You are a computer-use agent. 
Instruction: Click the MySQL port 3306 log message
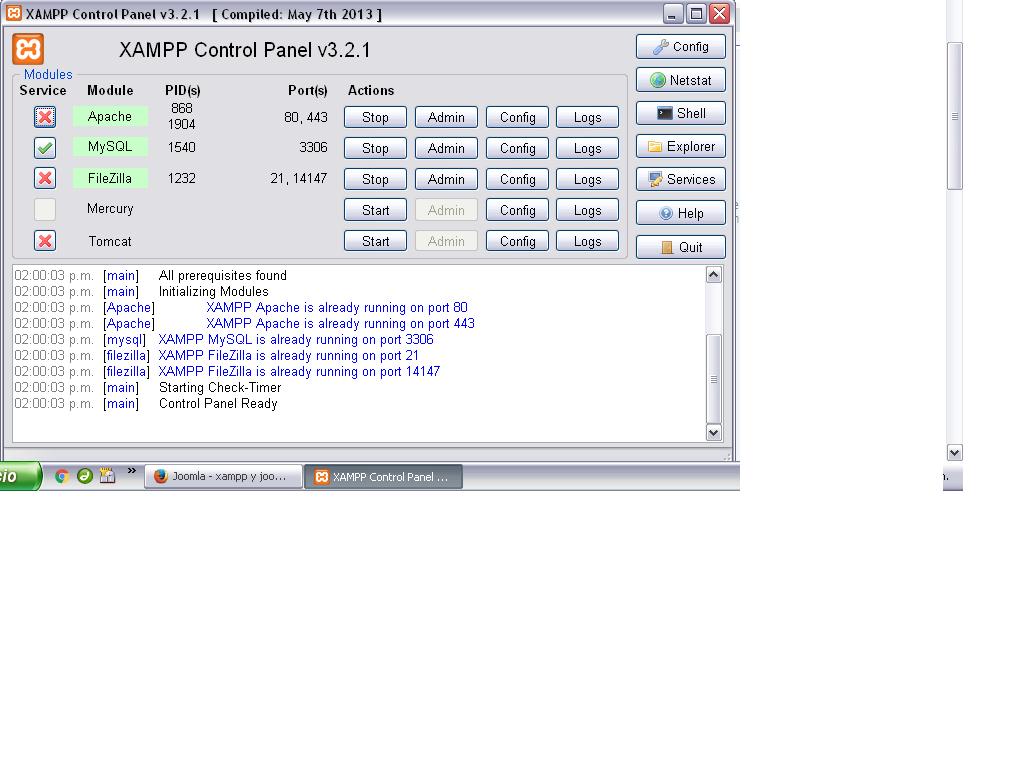coord(296,340)
